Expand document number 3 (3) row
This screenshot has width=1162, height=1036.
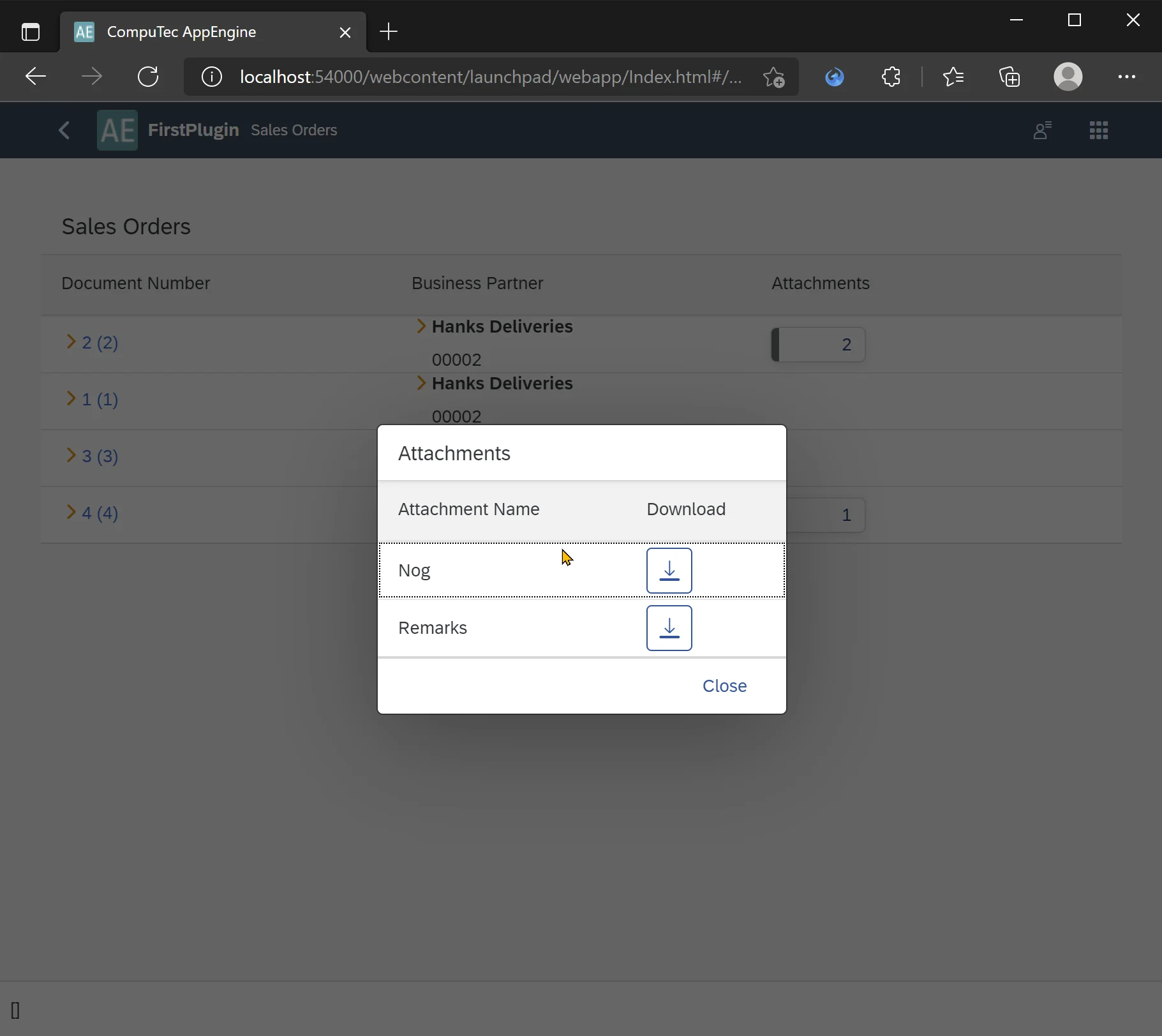(71, 456)
